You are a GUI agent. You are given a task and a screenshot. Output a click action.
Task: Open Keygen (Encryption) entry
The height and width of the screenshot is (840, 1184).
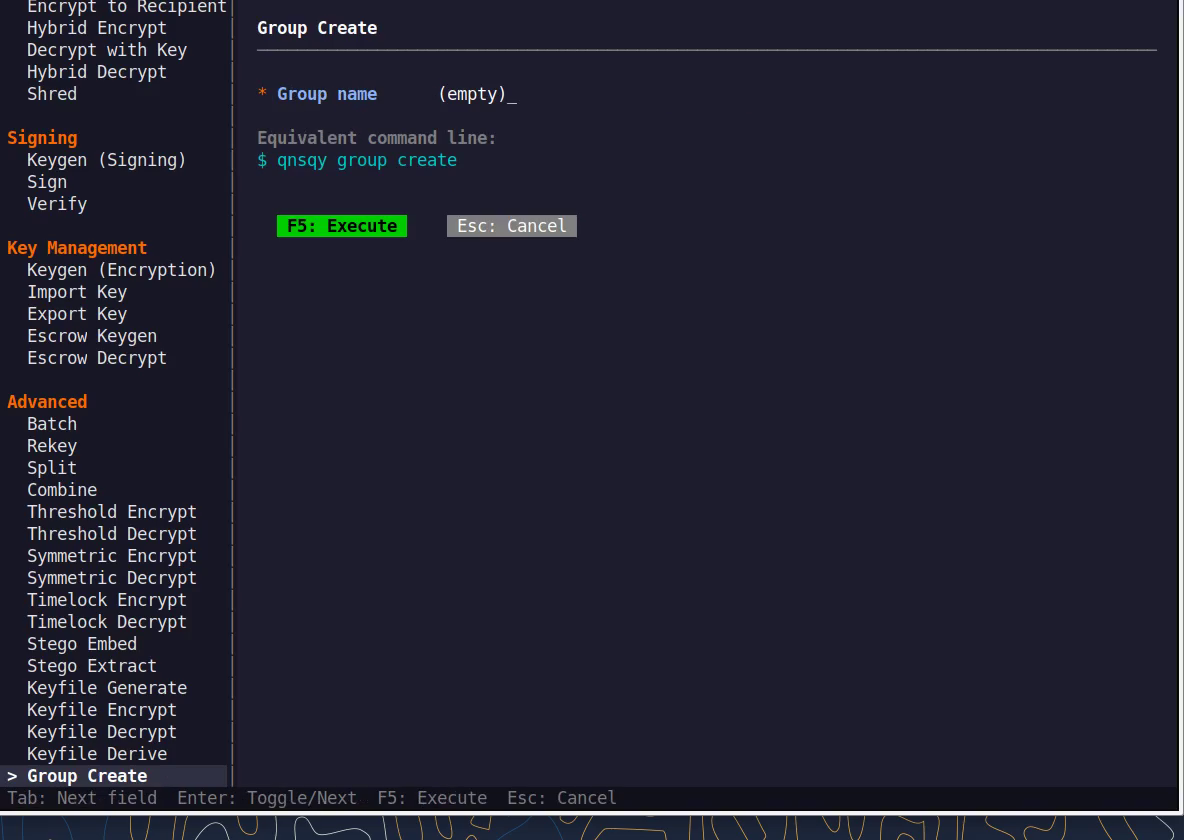122,270
